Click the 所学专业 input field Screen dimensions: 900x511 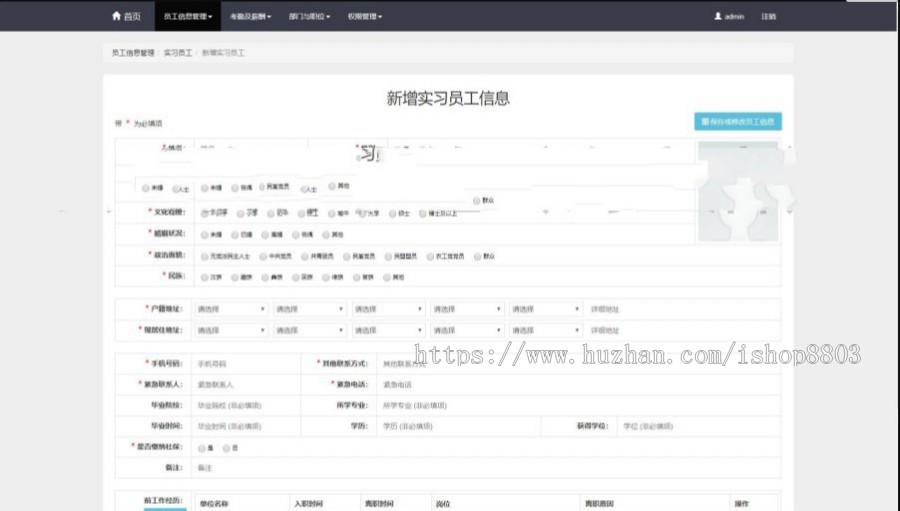coord(578,405)
